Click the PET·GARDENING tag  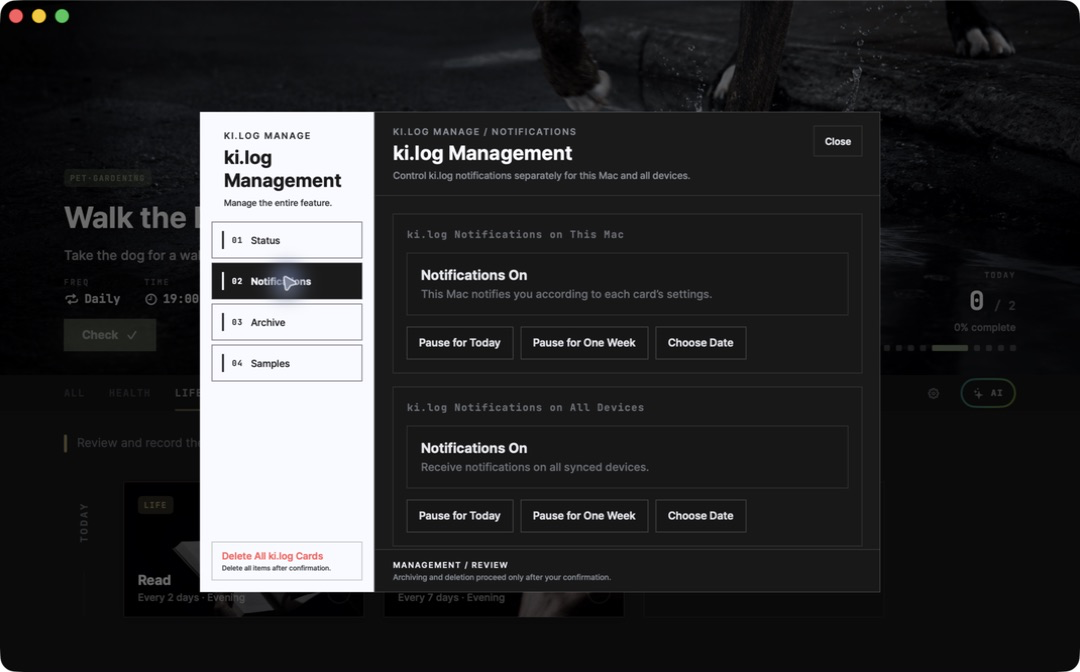107,178
